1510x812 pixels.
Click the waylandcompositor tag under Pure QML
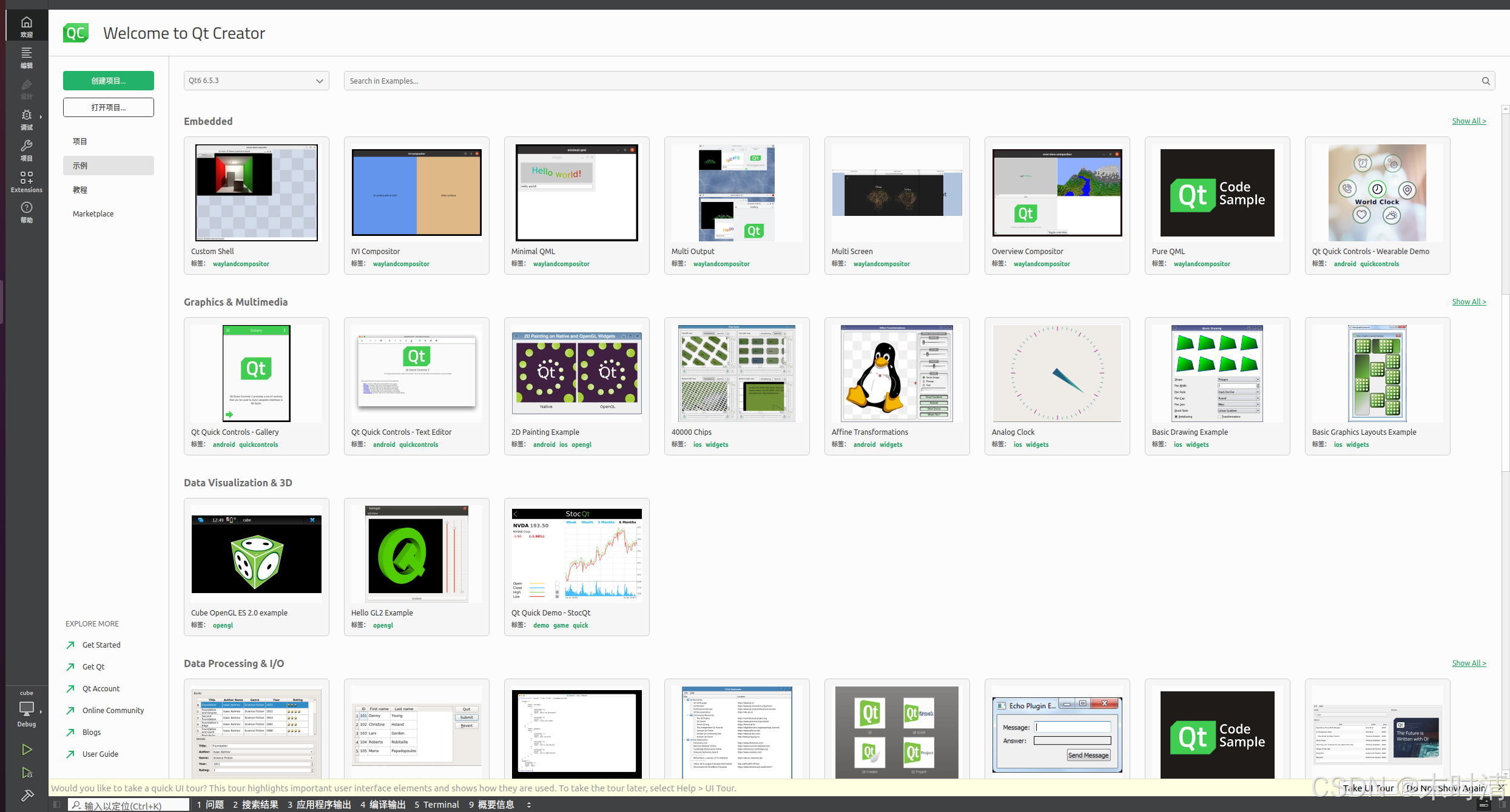[1201, 264]
